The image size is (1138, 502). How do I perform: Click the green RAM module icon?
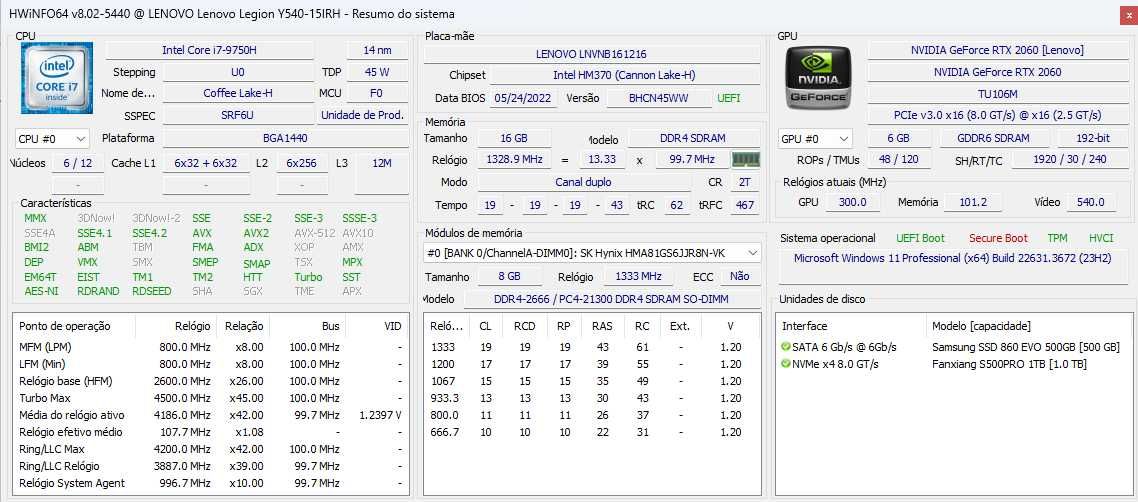pos(745,160)
